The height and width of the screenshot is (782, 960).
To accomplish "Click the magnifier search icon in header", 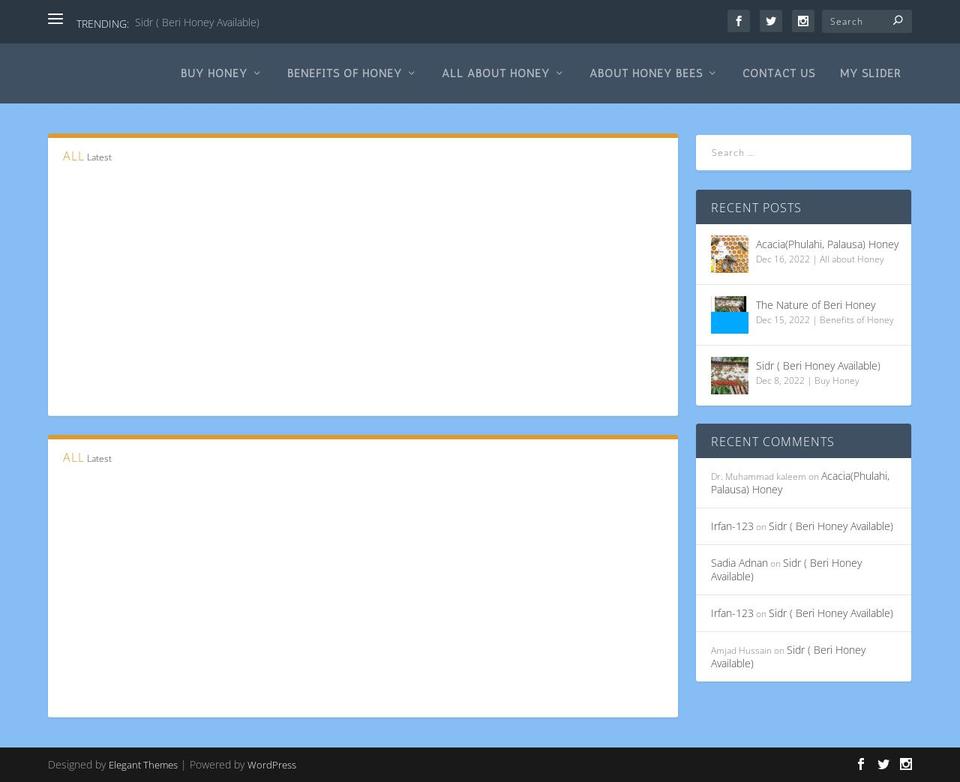I will pos(898,21).
